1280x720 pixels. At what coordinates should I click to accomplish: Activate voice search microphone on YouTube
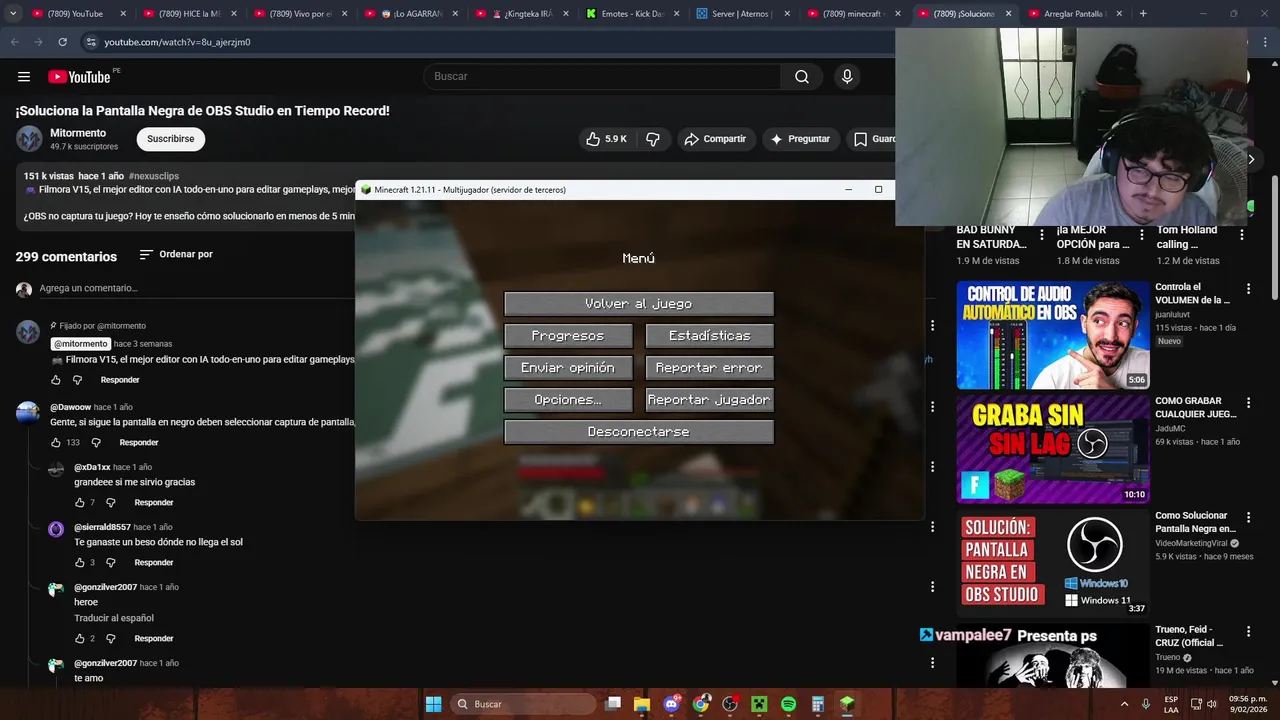click(847, 77)
